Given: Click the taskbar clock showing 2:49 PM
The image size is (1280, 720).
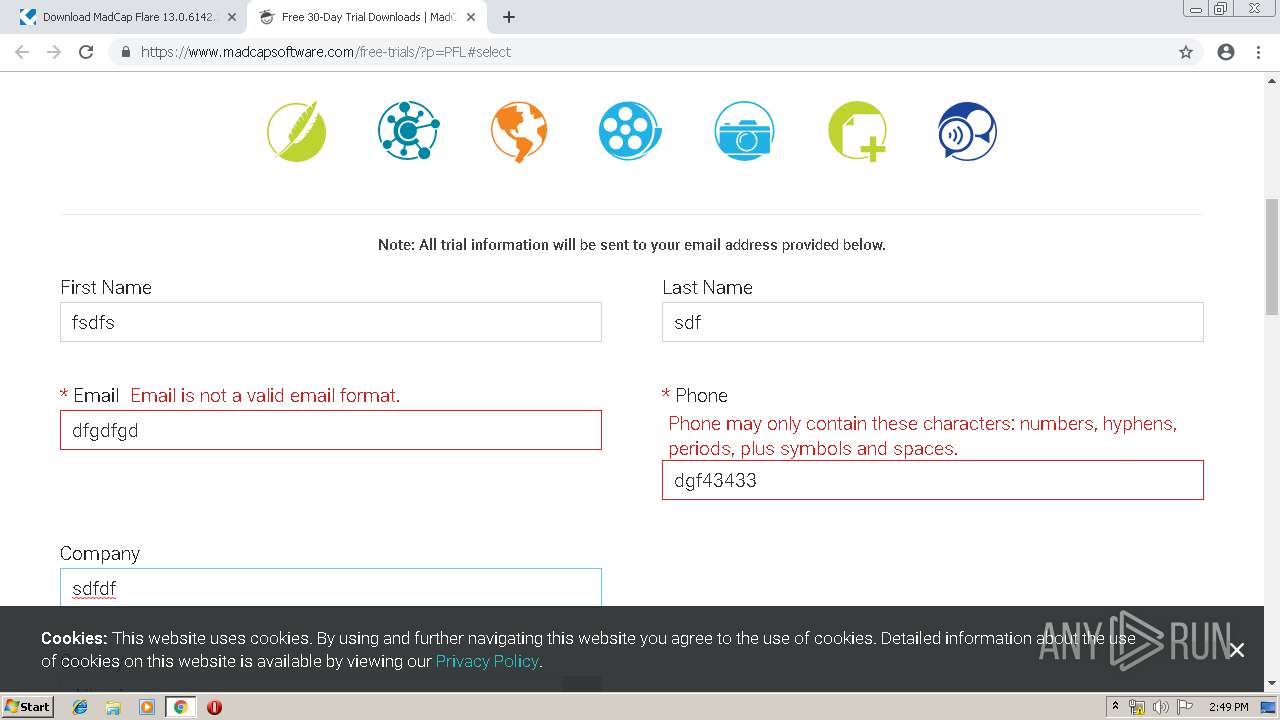Looking at the screenshot, I should pos(1228,707).
